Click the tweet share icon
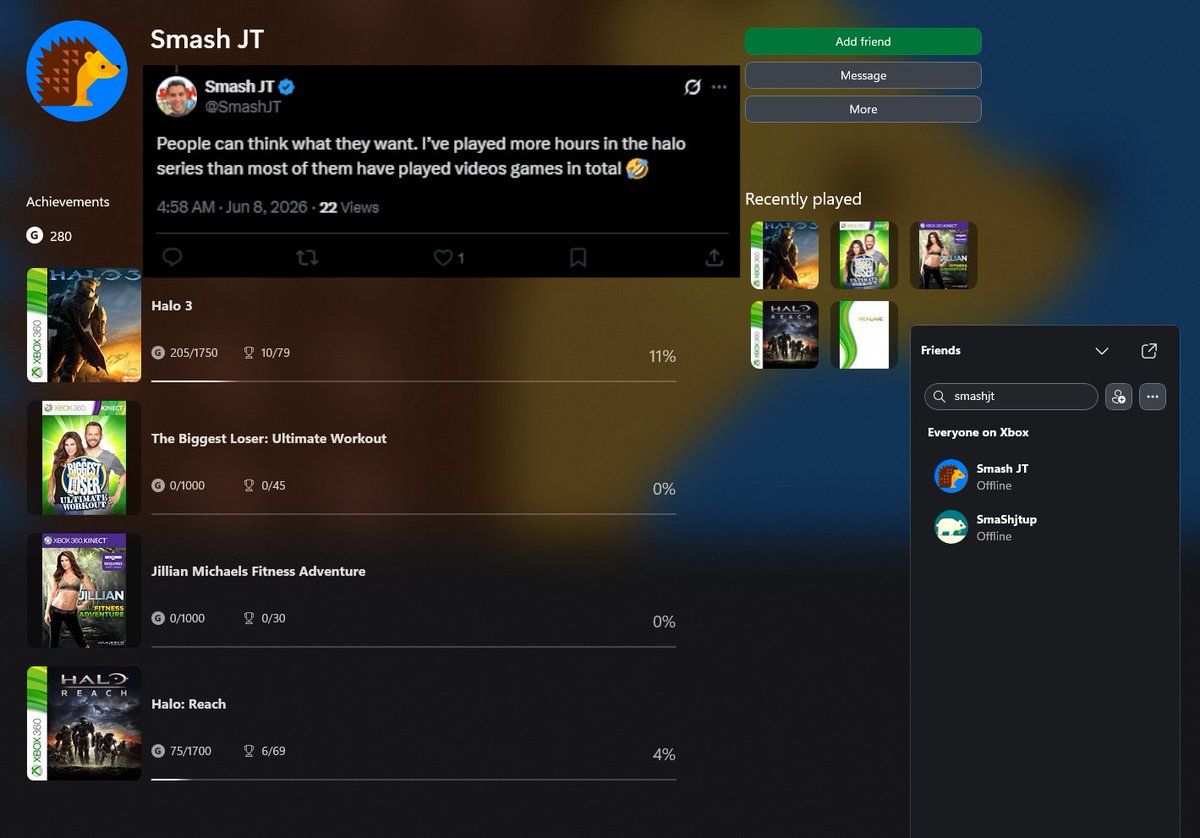Viewport: 1200px width, 838px height. (x=714, y=257)
